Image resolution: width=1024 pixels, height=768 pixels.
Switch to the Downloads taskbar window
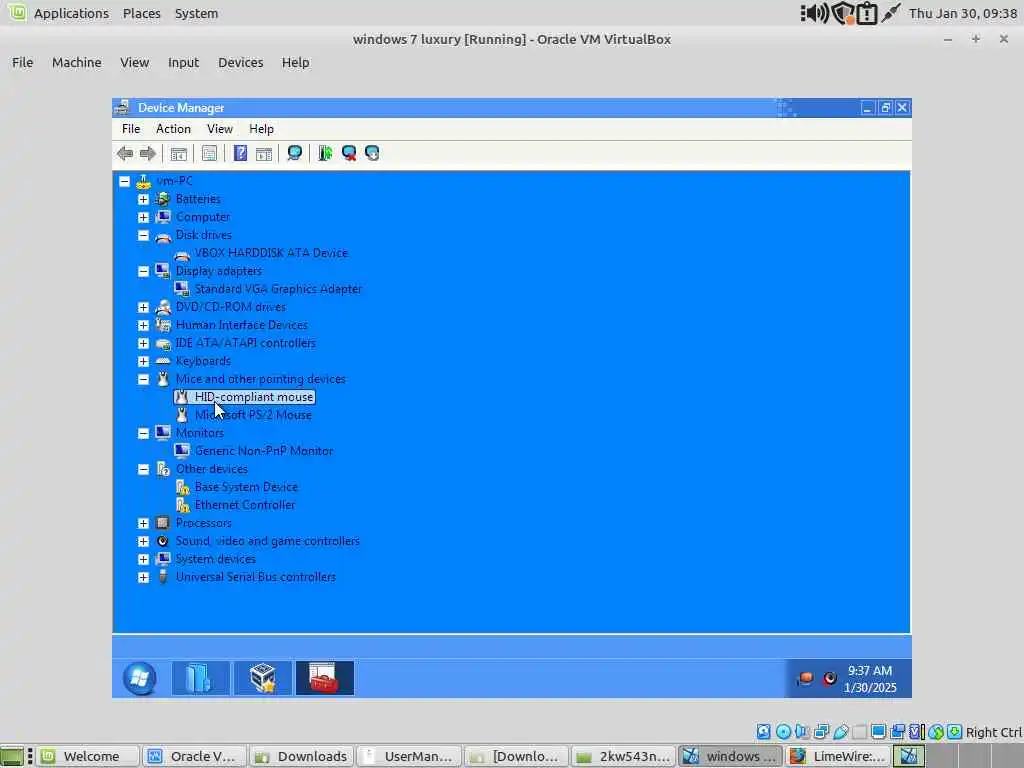click(x=302, y=756)
